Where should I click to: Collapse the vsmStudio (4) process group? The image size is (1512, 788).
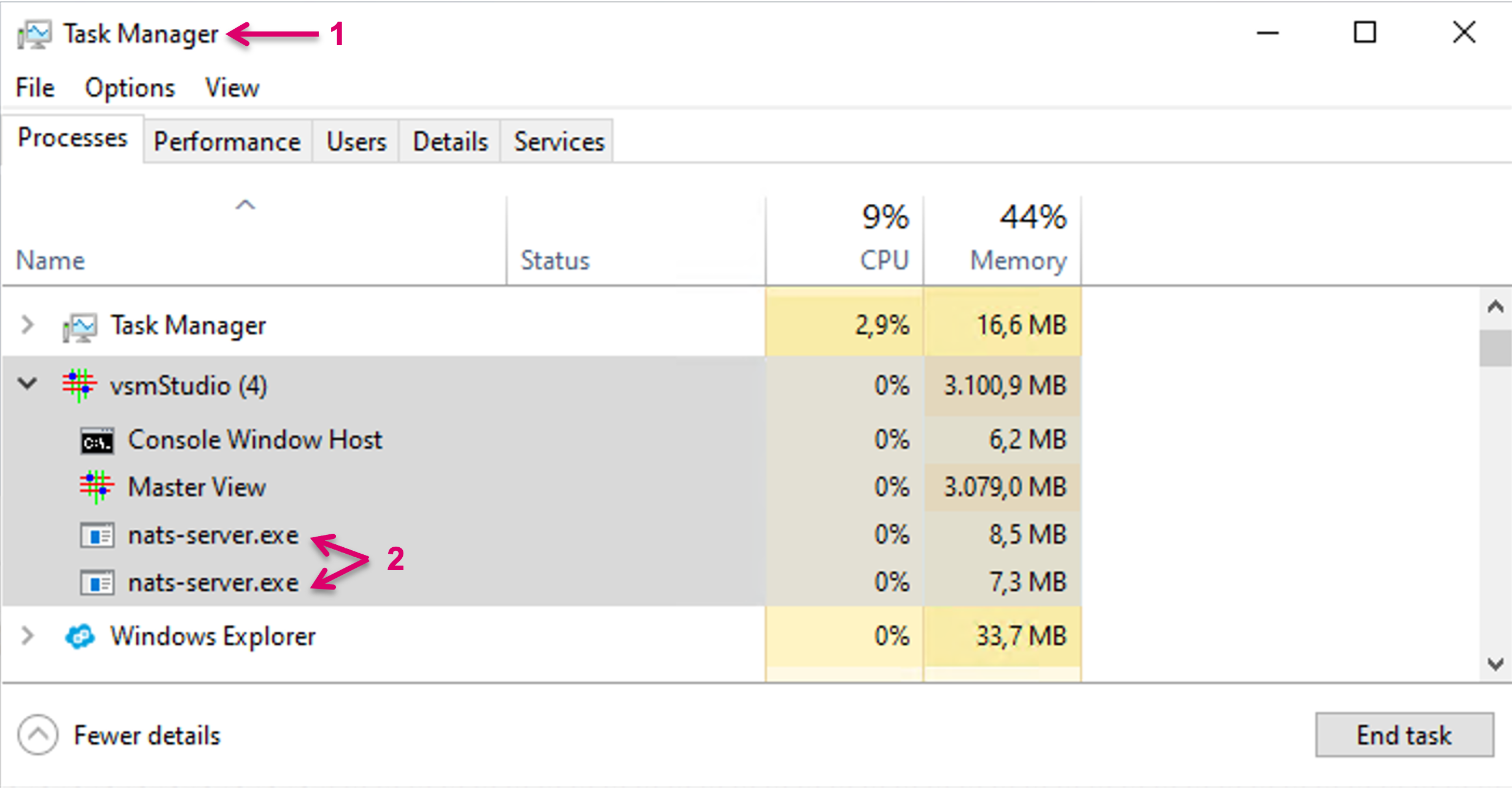[x=27, y=384]
